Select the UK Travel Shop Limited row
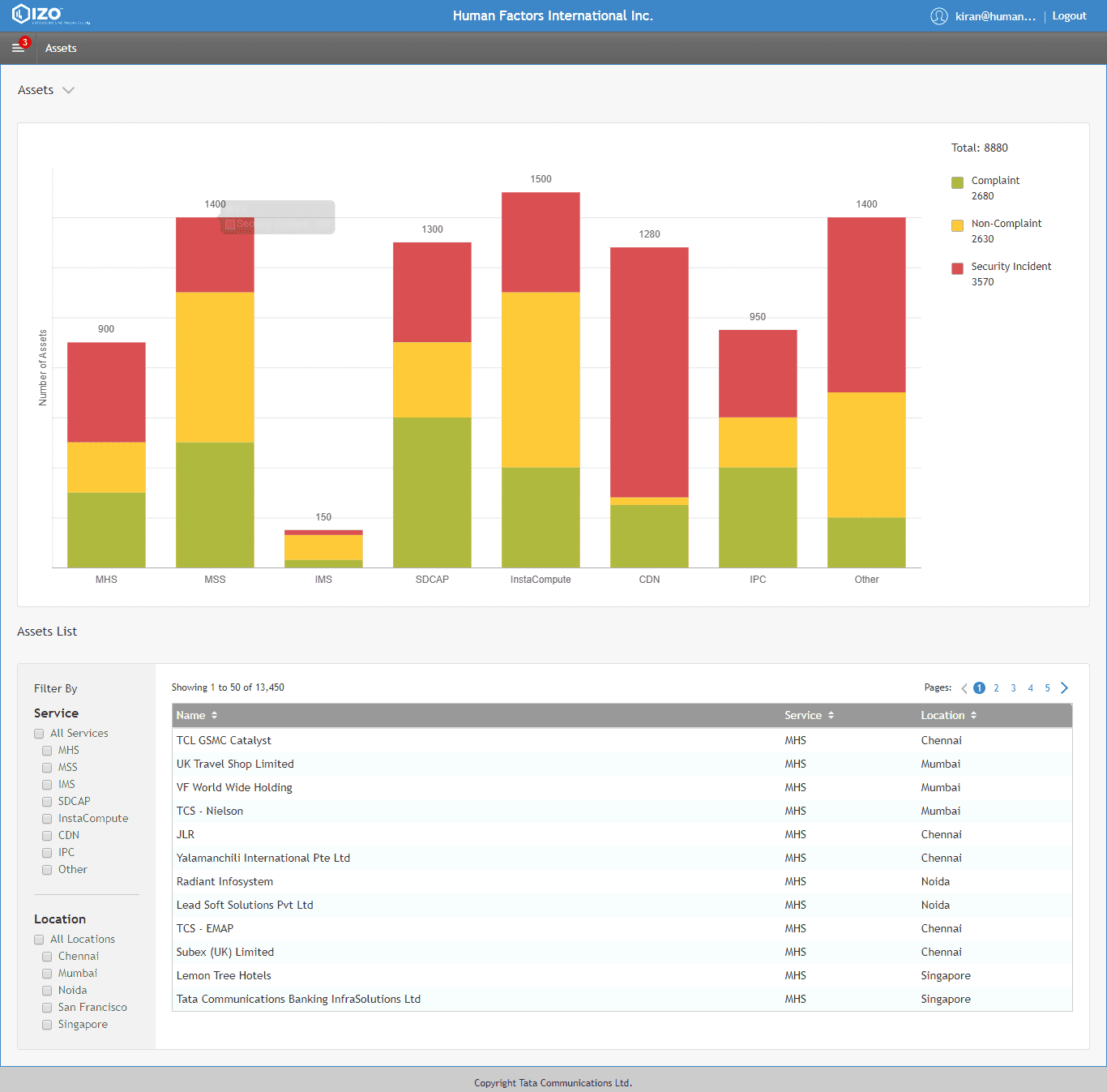Image resolution: width=1107 pixels, height=1092 pixels. point(622,764)
